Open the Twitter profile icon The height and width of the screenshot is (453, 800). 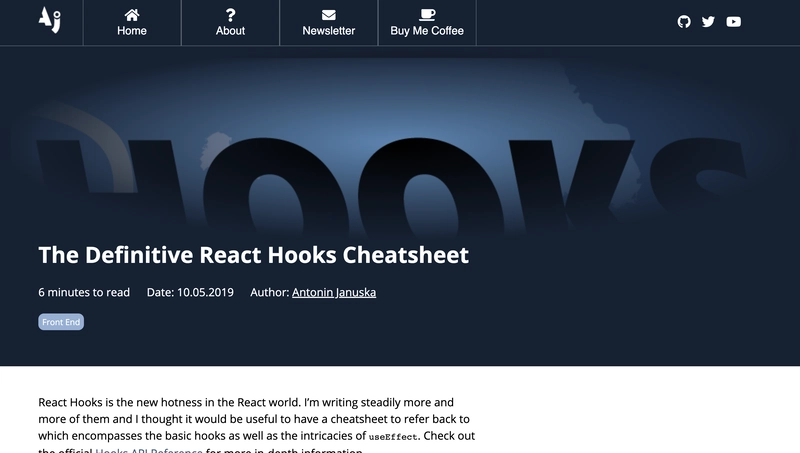tap(708, 21)
